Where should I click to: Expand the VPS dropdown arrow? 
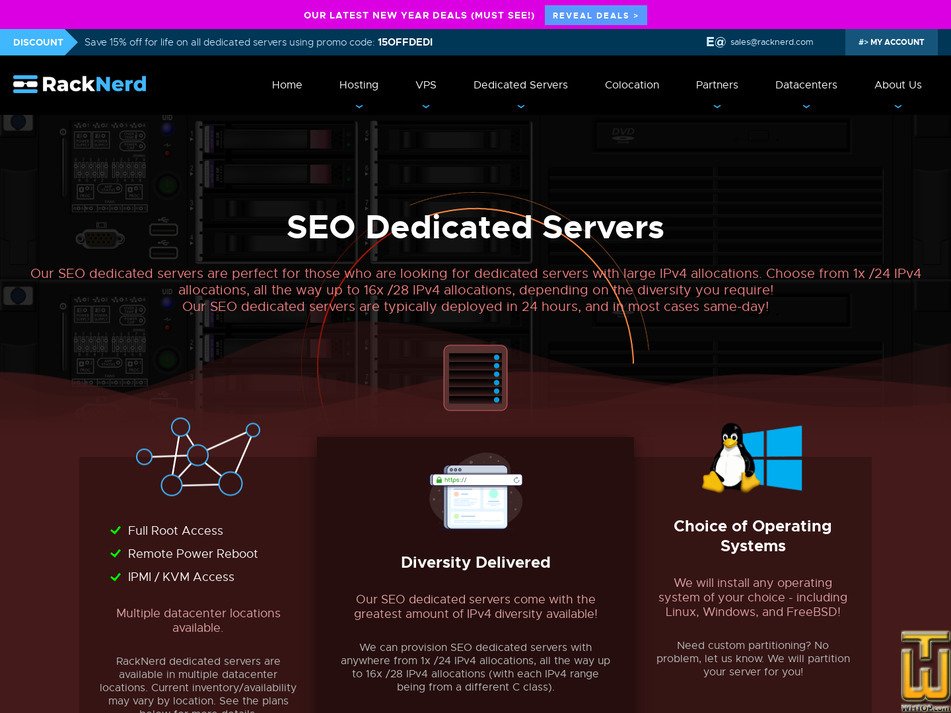point(426,106)
